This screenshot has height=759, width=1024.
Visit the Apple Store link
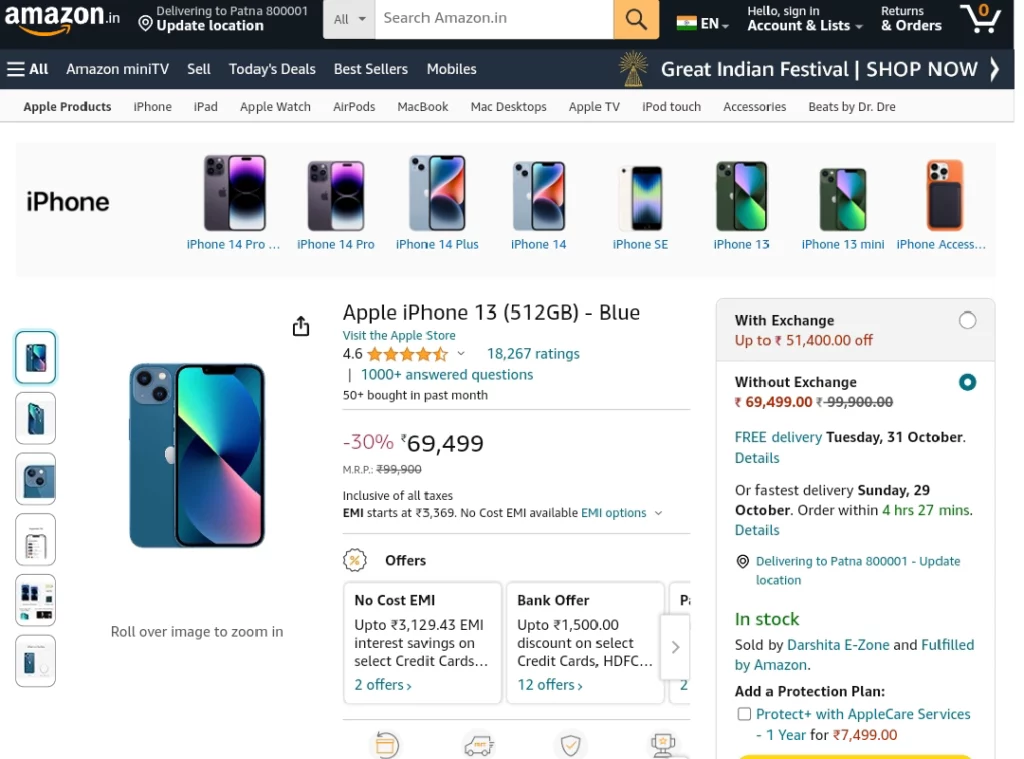(x=399, y=335)
